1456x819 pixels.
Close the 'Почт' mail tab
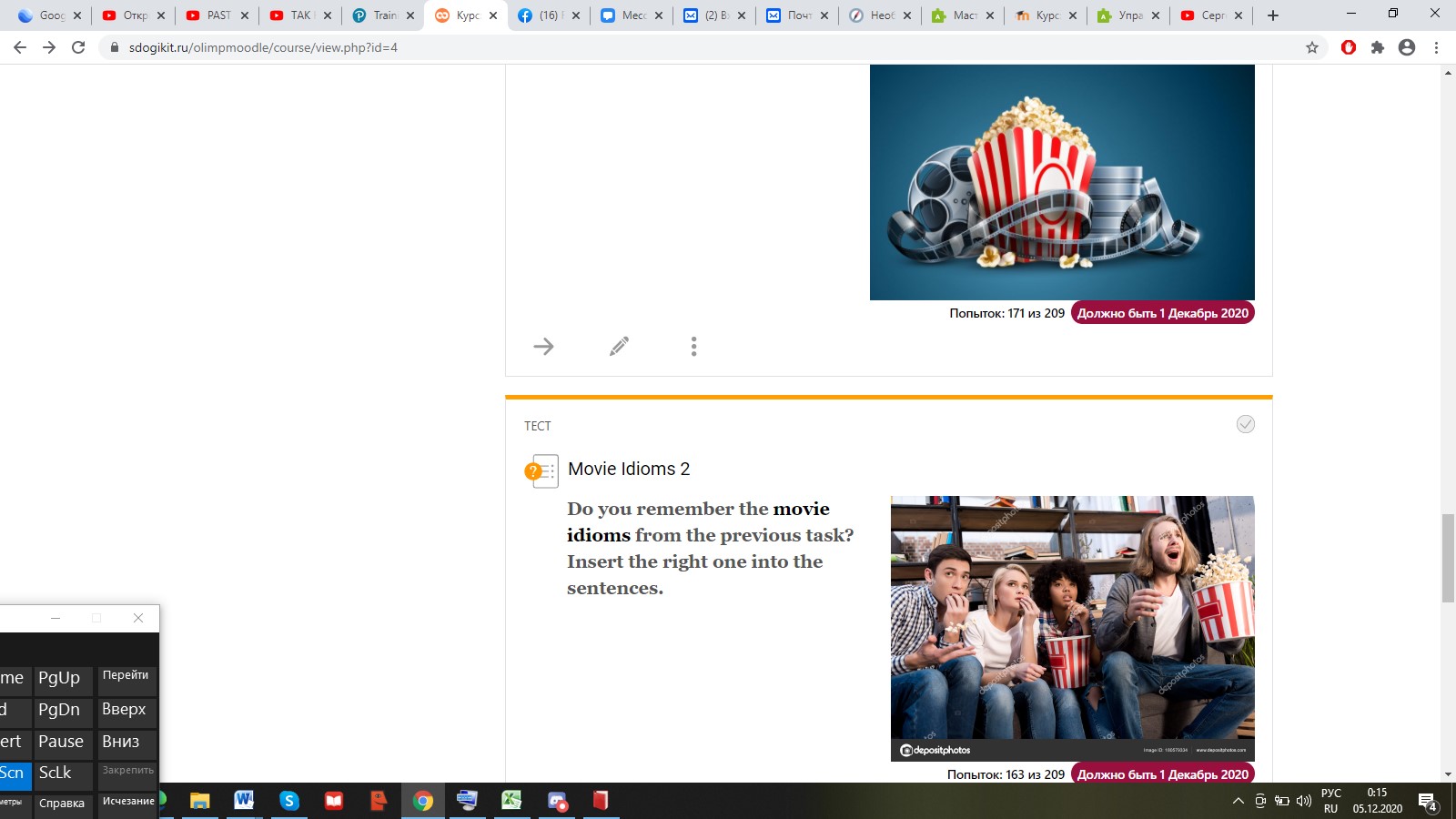click(824, 15)
